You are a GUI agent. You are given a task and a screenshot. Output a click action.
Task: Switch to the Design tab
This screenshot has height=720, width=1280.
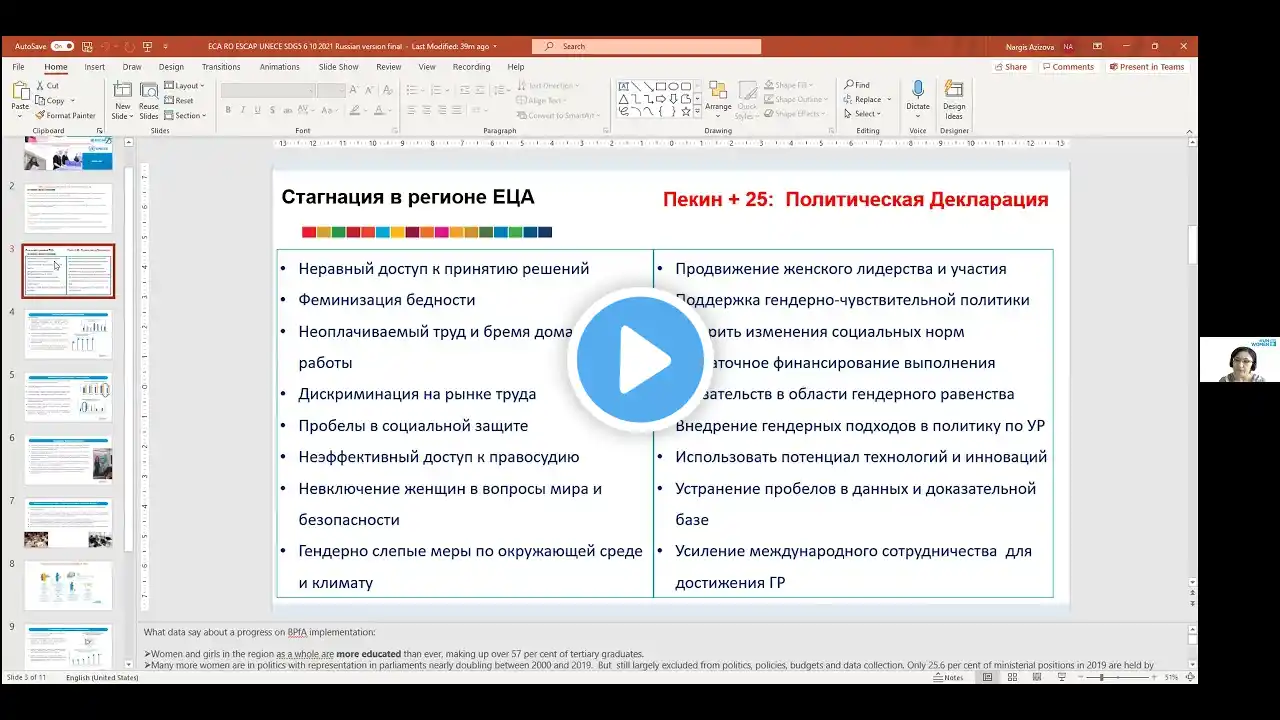[171, 67]
